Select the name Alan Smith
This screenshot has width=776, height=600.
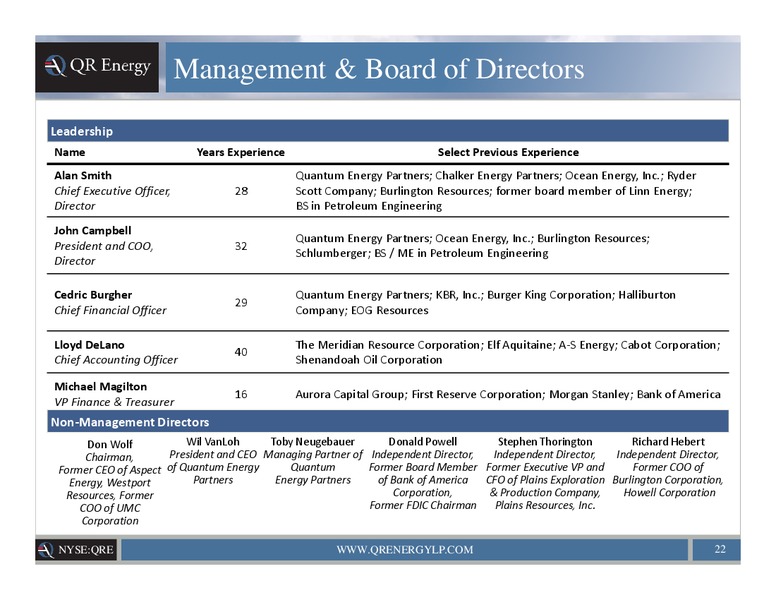click(83, 175)
